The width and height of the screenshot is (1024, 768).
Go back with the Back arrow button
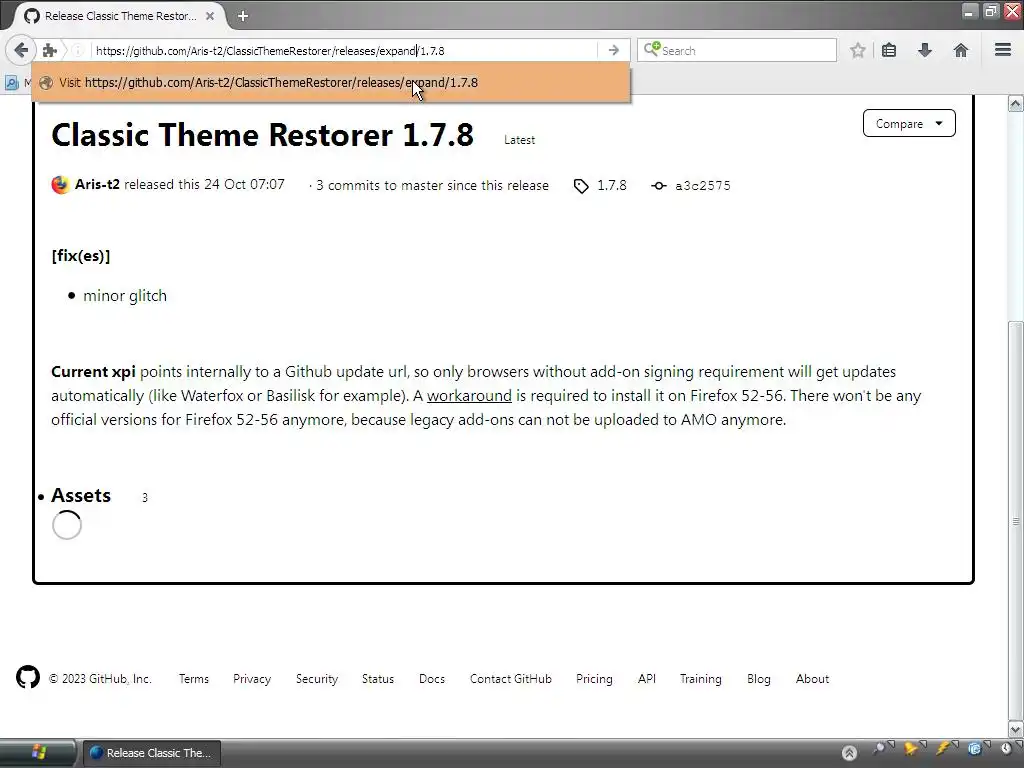click(x=20, y=50)
